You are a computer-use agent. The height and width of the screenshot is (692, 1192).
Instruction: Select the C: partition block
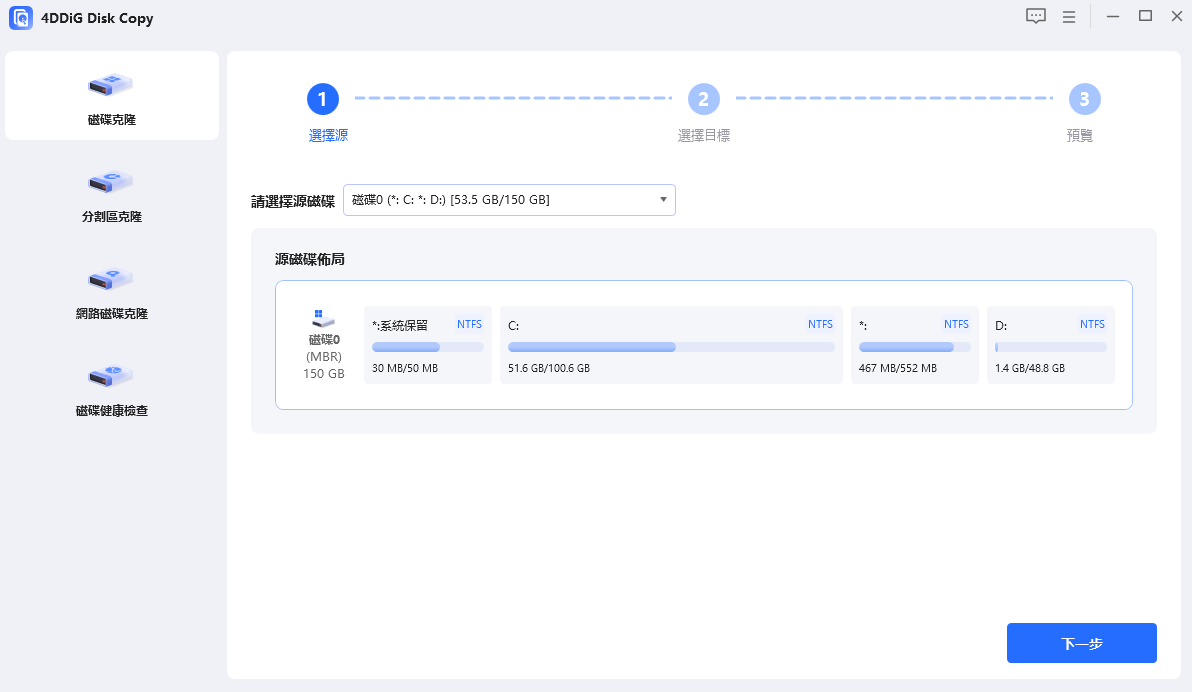click(x=671, y=345)
